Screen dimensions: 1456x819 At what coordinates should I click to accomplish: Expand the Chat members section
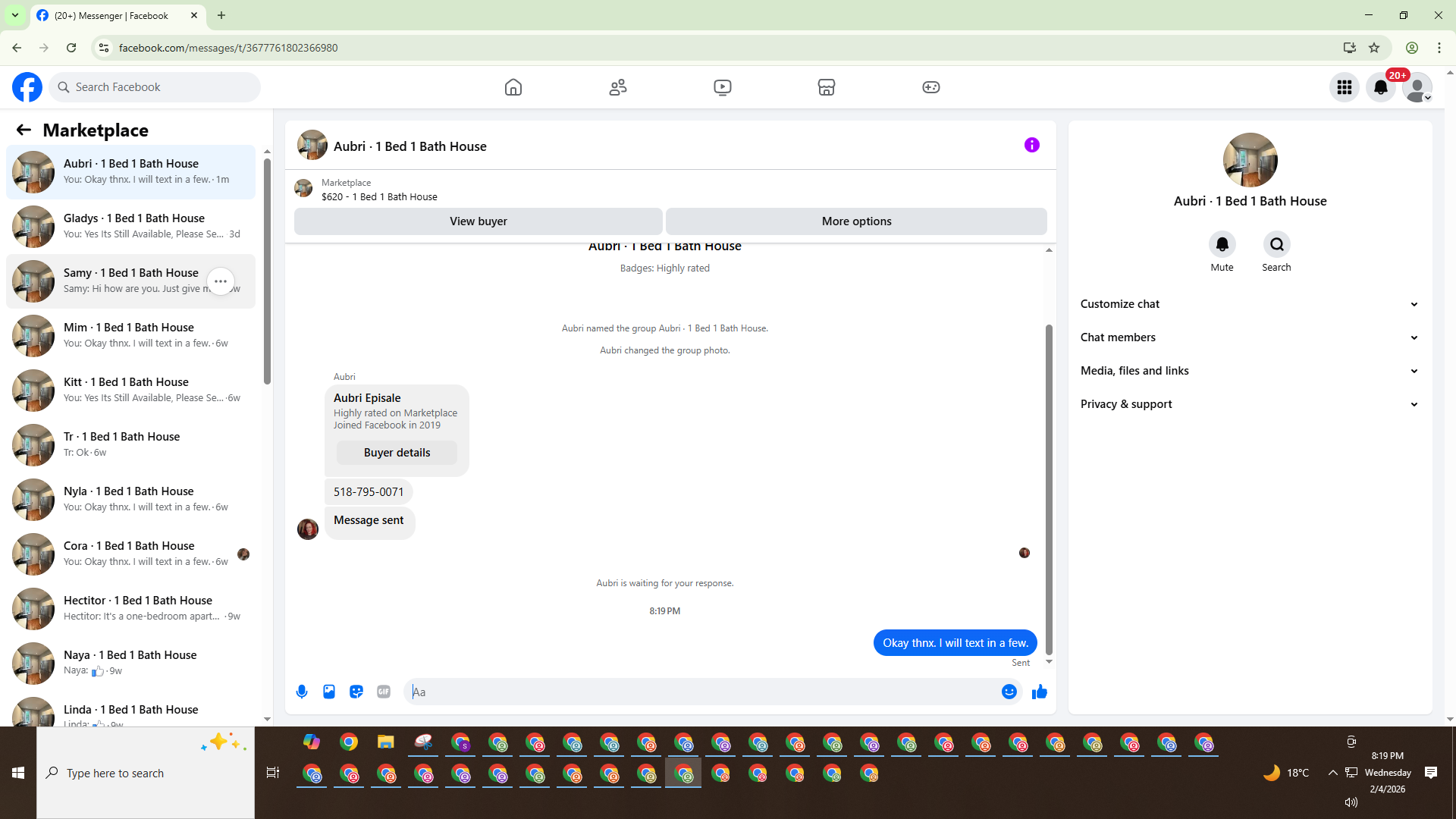tap(1249, 337)
